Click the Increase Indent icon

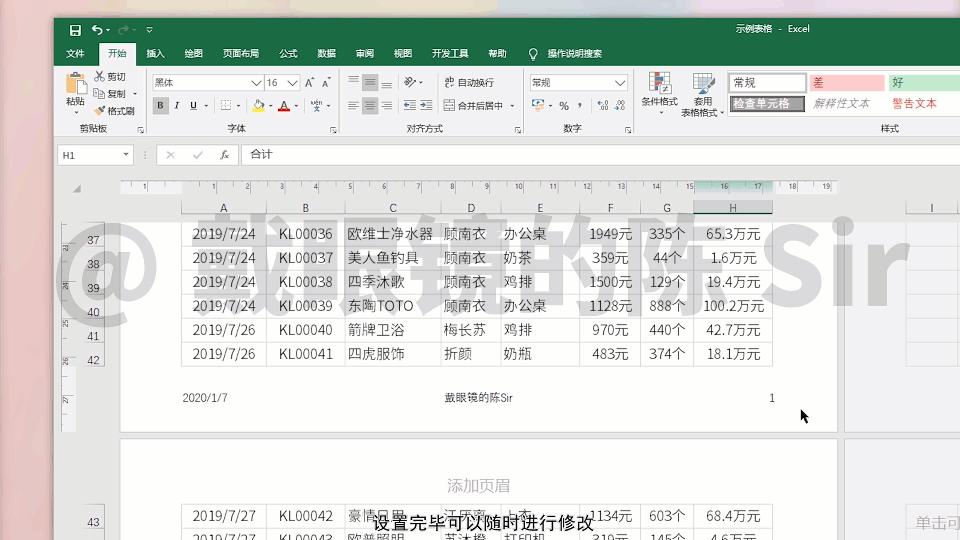point(426,105)
